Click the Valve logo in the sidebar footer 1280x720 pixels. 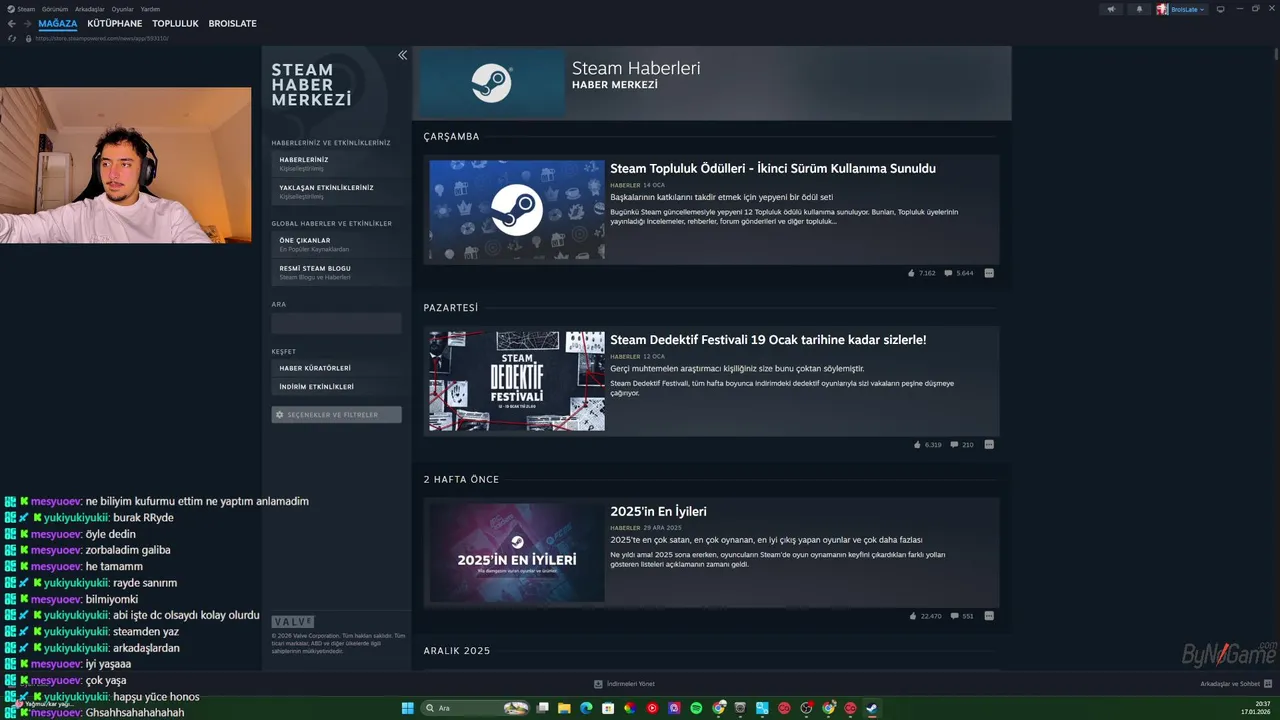[x=292, y=621]
